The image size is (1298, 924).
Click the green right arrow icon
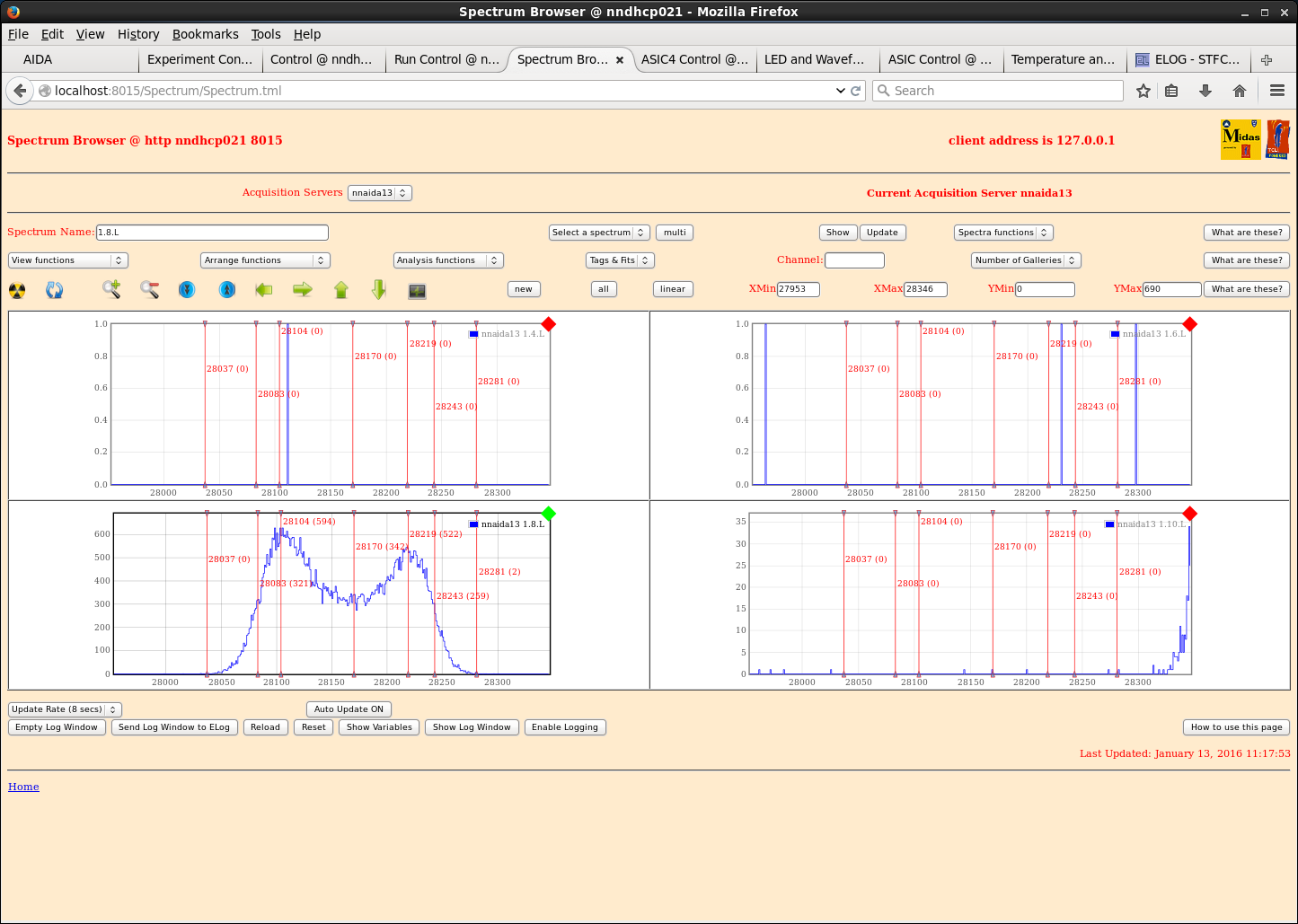point(303,289)
